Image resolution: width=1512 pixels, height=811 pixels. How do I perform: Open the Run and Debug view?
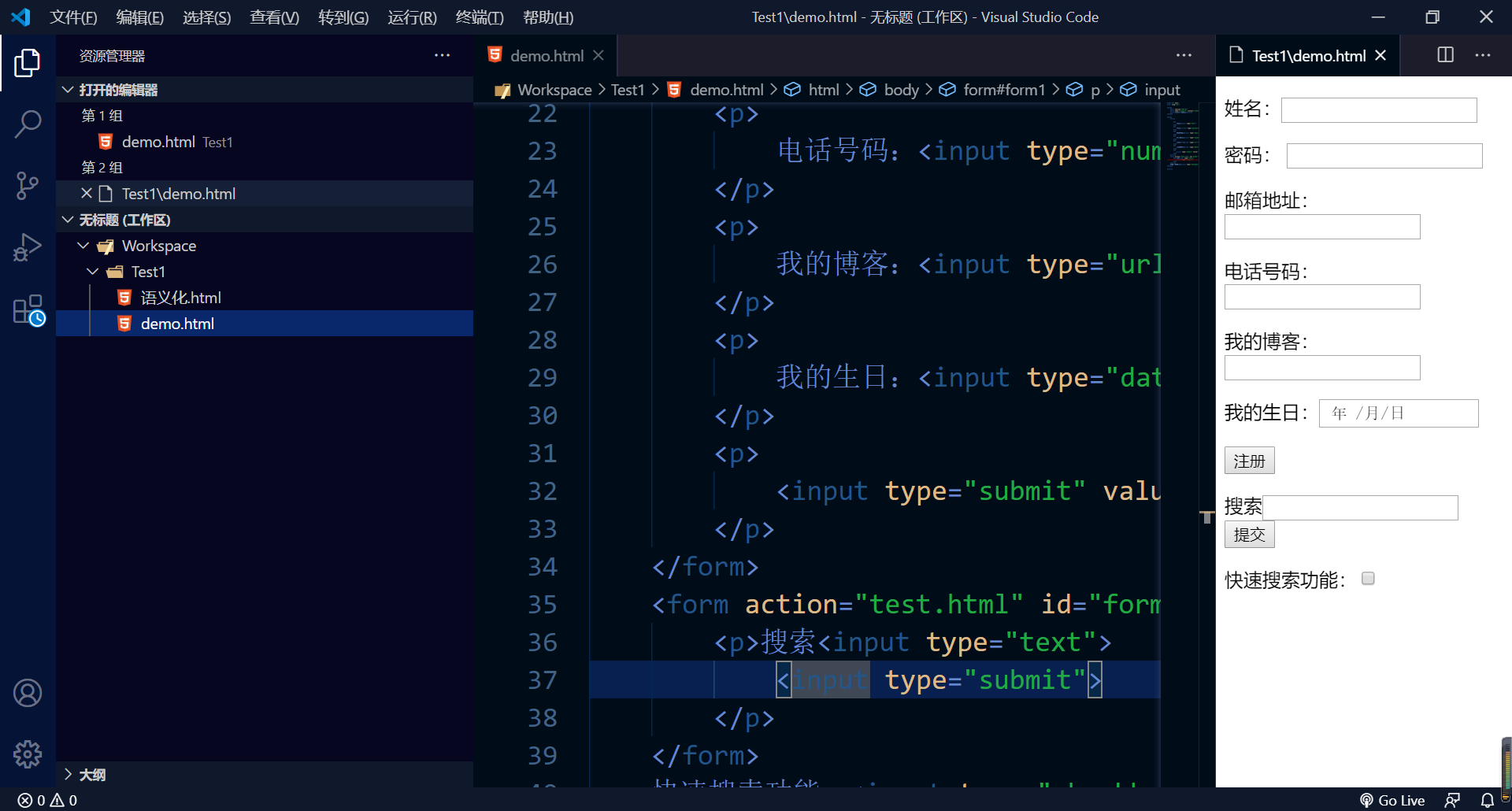28,246
